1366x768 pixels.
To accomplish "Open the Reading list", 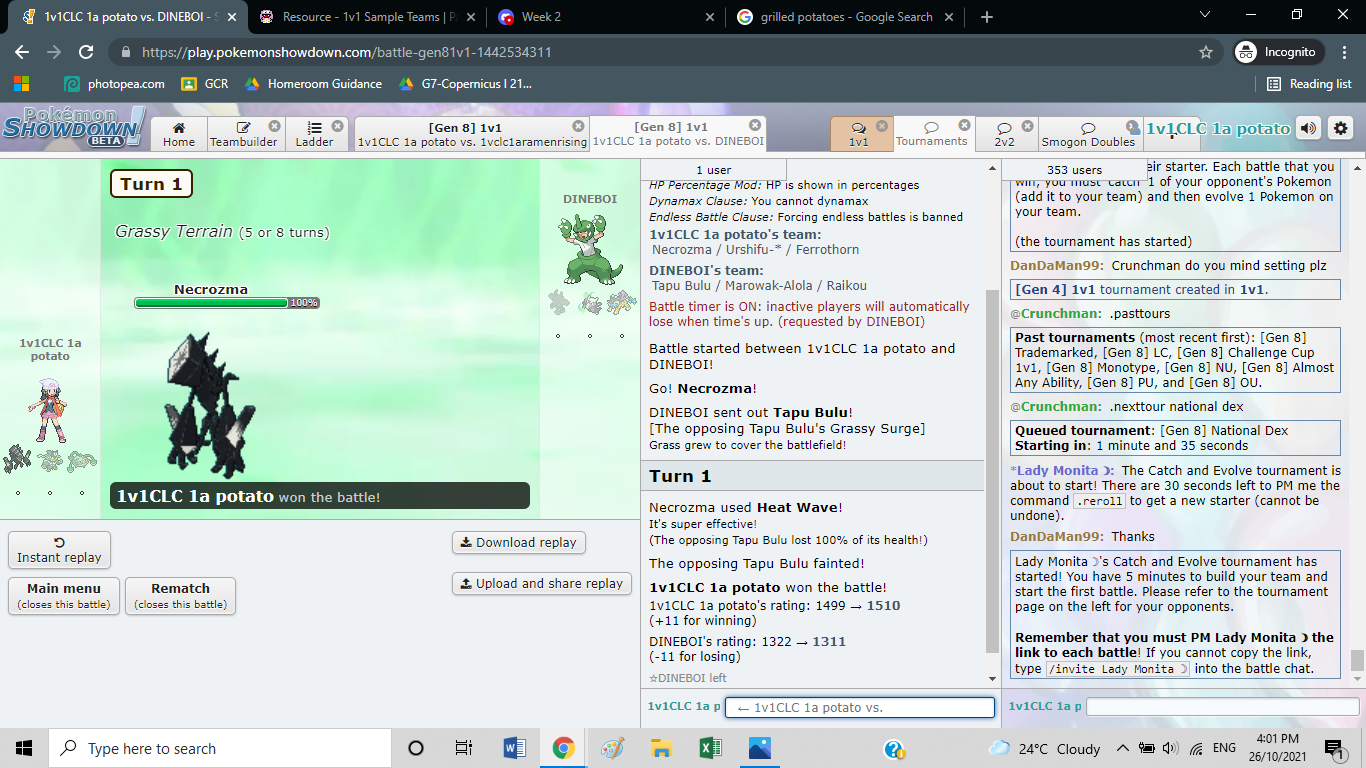I will (1309, 84).
